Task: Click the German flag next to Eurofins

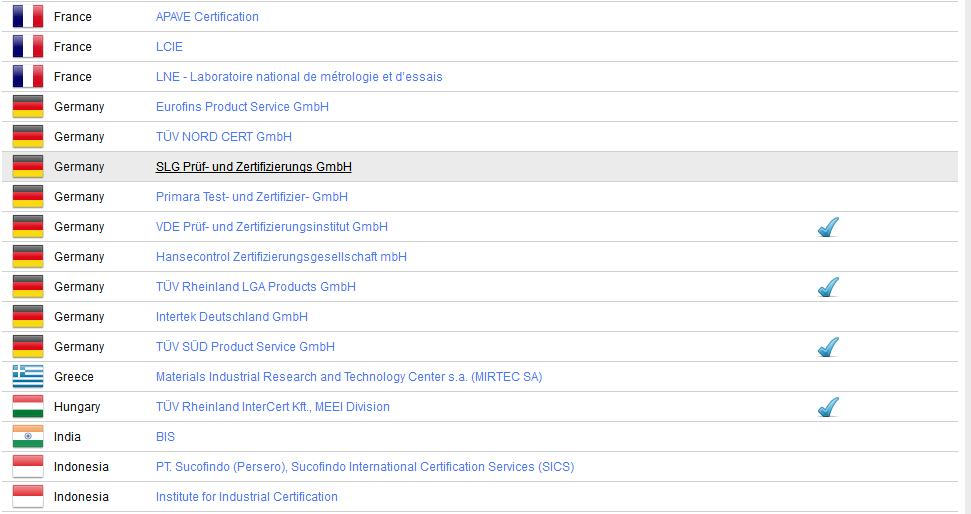Action: click(27, 107)
